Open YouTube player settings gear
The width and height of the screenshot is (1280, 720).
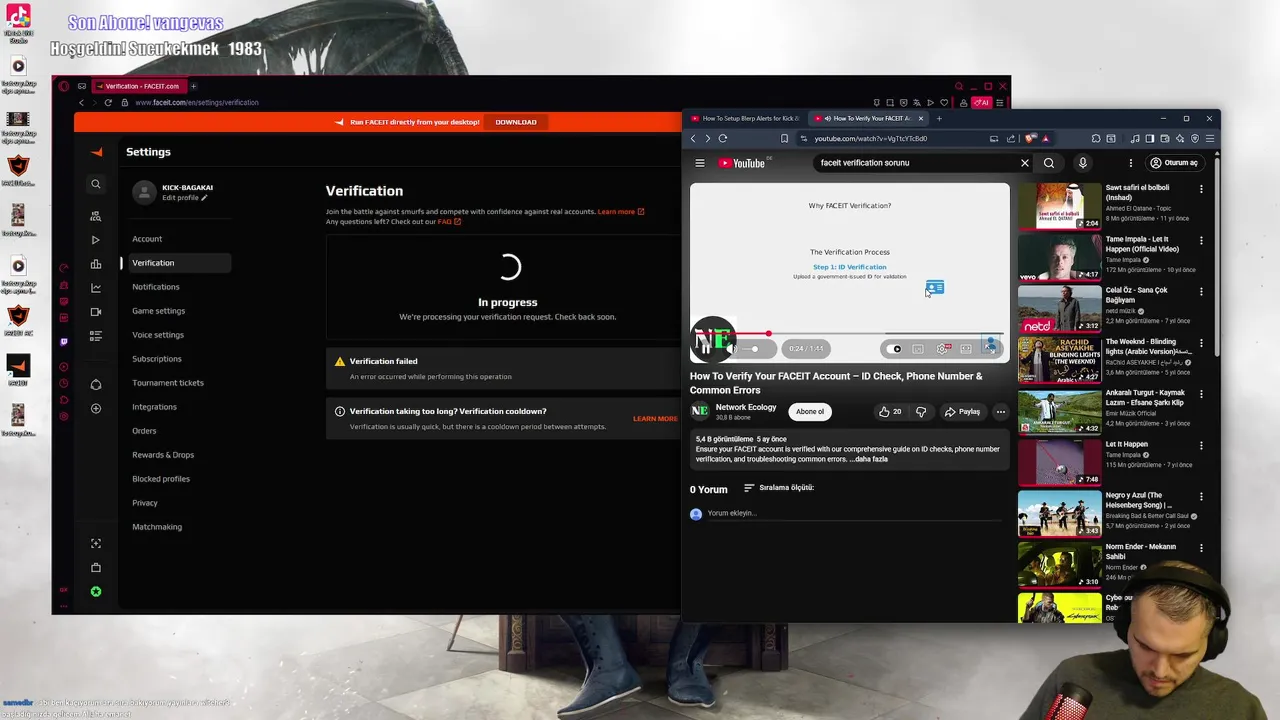(942, 349)
